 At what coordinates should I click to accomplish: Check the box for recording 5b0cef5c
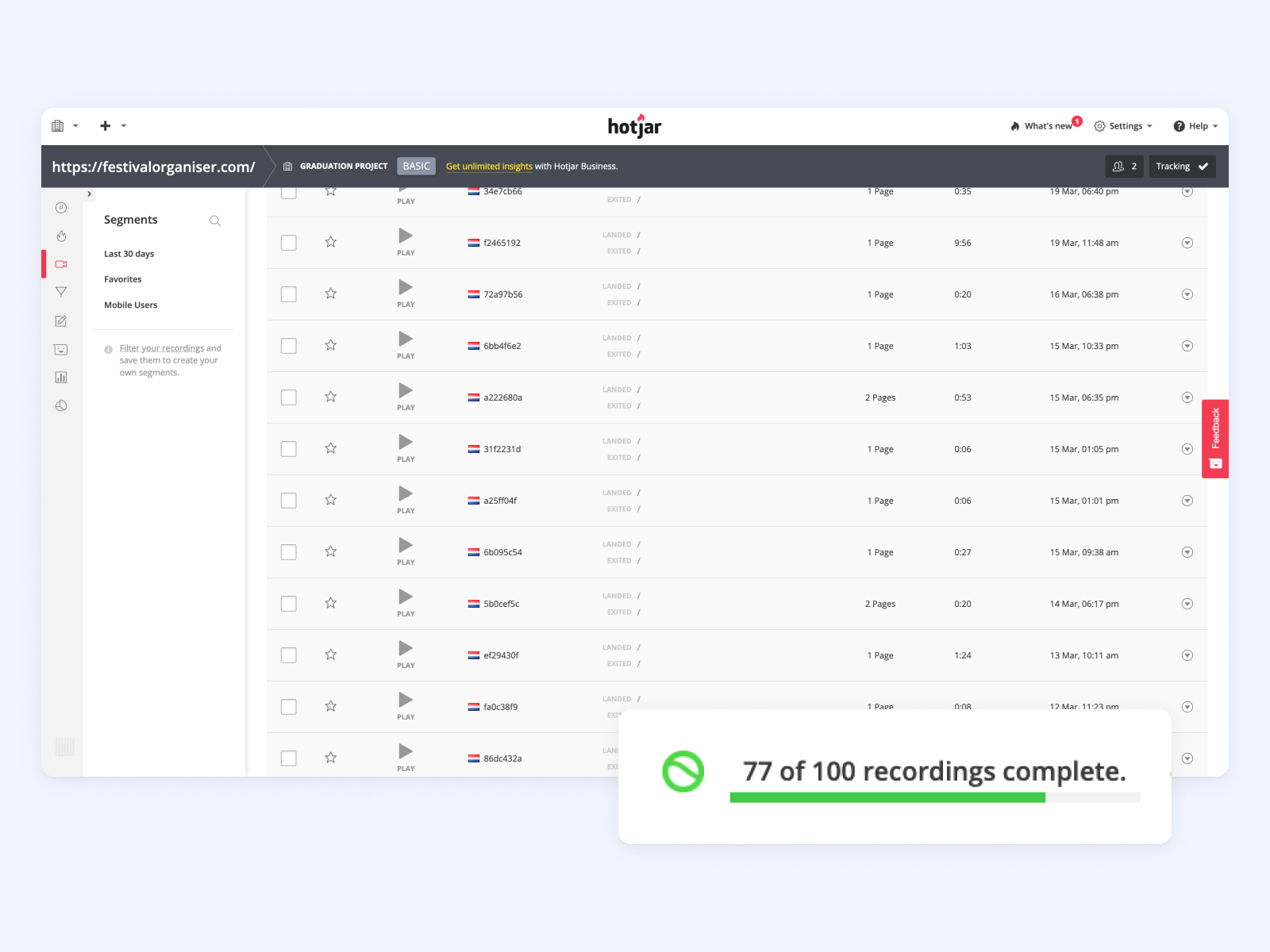[x=289, y=604]
